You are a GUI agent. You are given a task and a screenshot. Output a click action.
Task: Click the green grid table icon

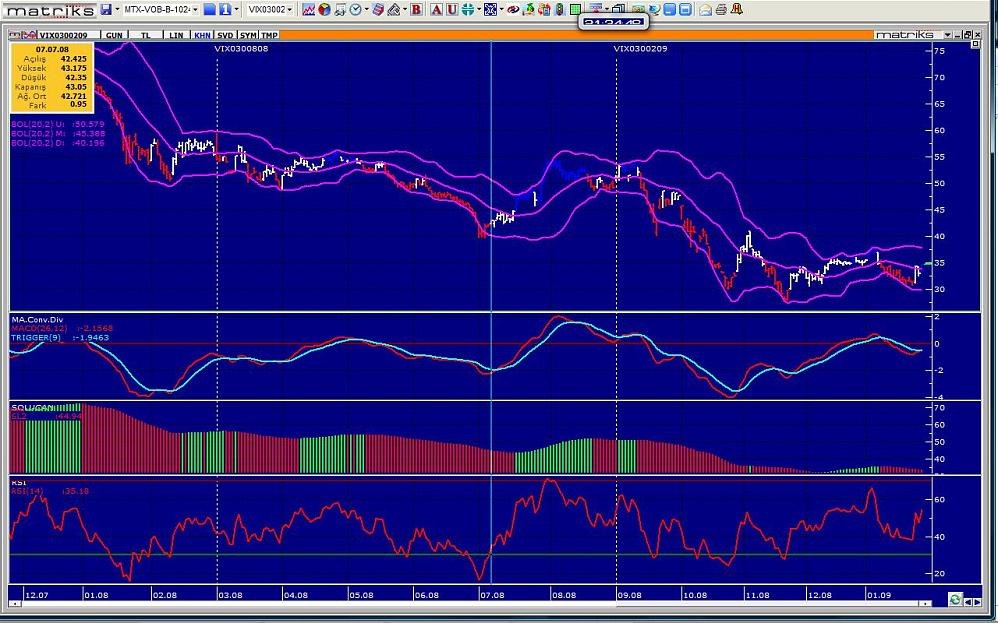(x=576, y=9)
